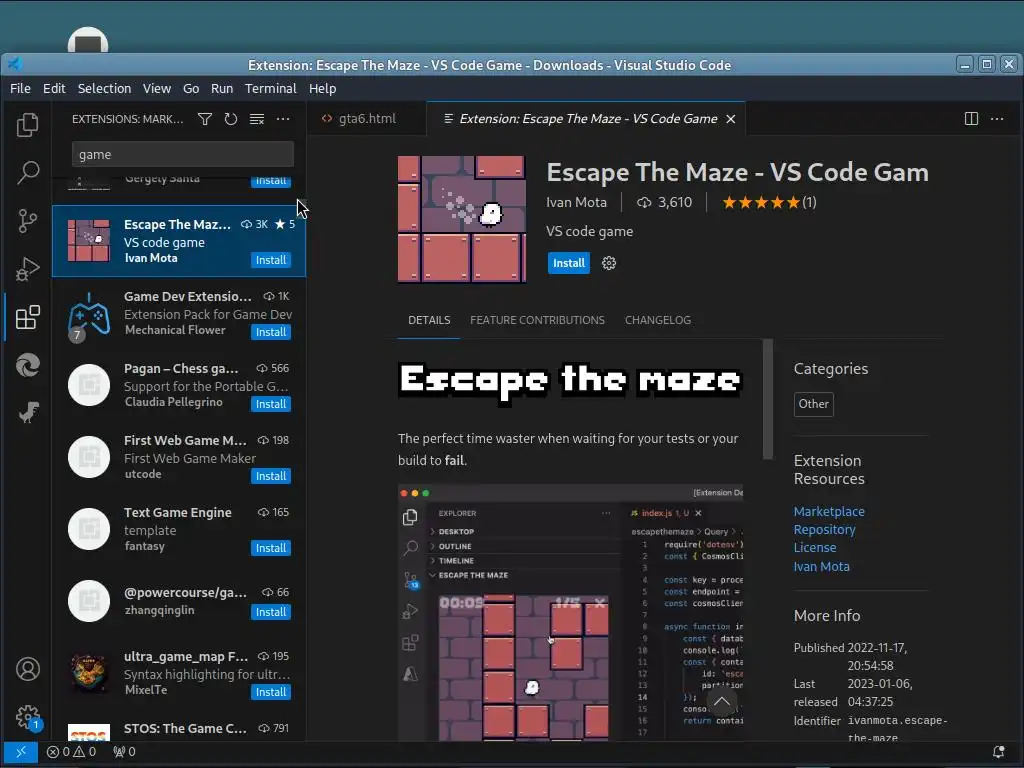Screen dimensions: 1024x768
Task: Open the Repository resource link
Action: [x=824, y=530]
